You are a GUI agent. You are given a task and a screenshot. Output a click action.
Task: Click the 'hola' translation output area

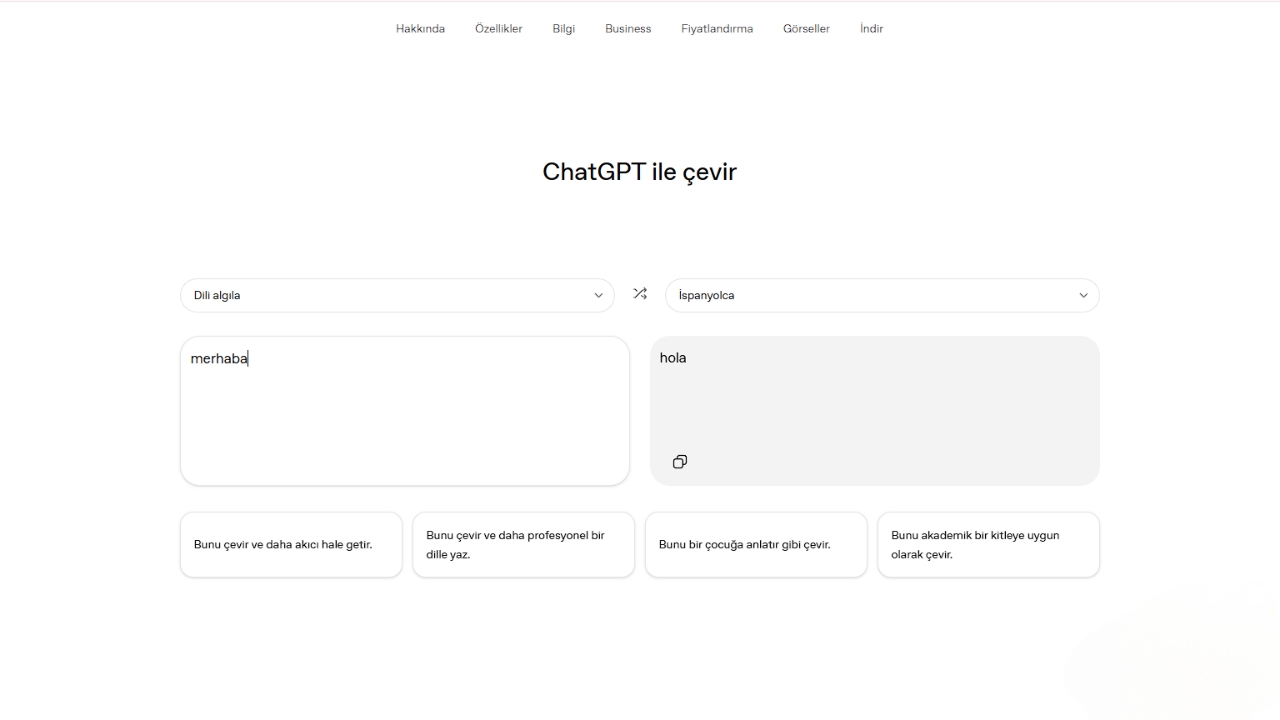click(x=874, y=400)
